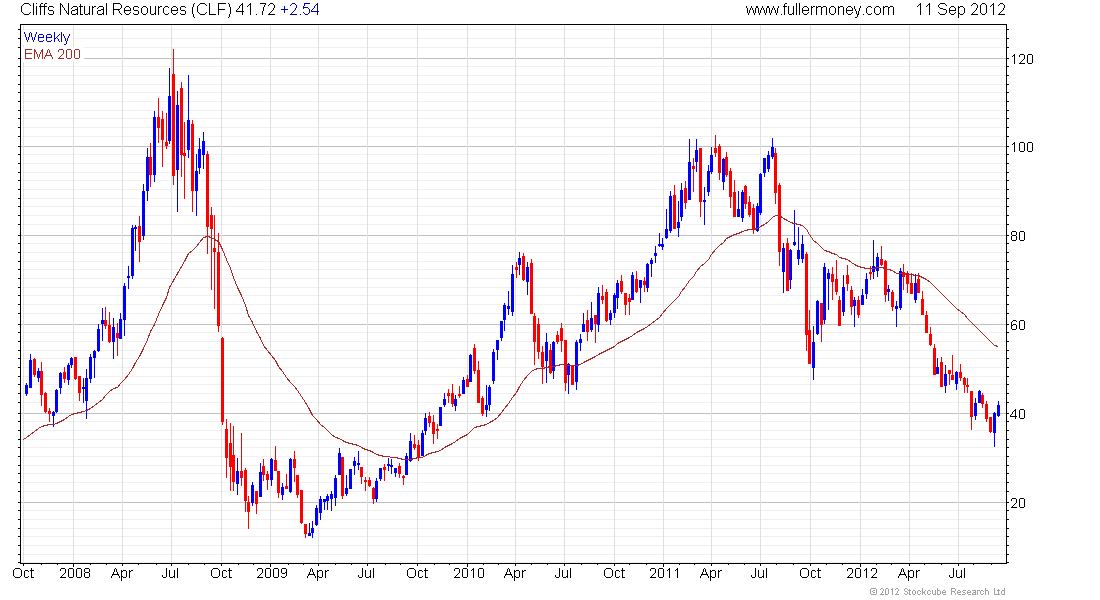Click the 40 price axis label
This screenshot has width=1100, height=600.
coord(1018,414)
